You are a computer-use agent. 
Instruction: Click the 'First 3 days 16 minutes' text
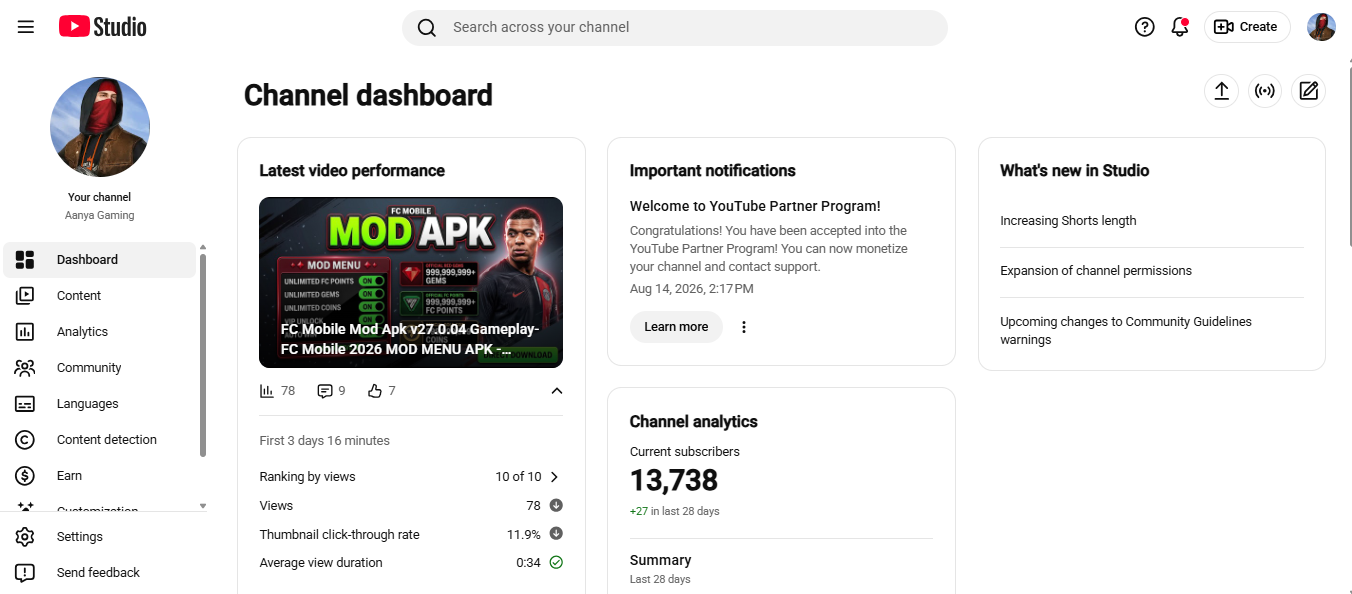point(325,441)
